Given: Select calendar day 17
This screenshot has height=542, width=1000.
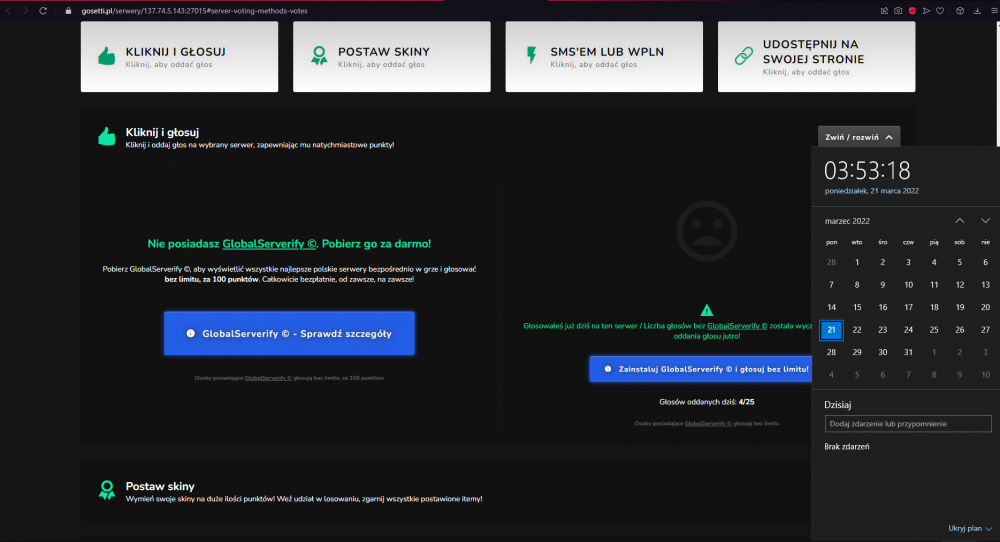Looking at the screenshot, I should (x=908, y=307).
